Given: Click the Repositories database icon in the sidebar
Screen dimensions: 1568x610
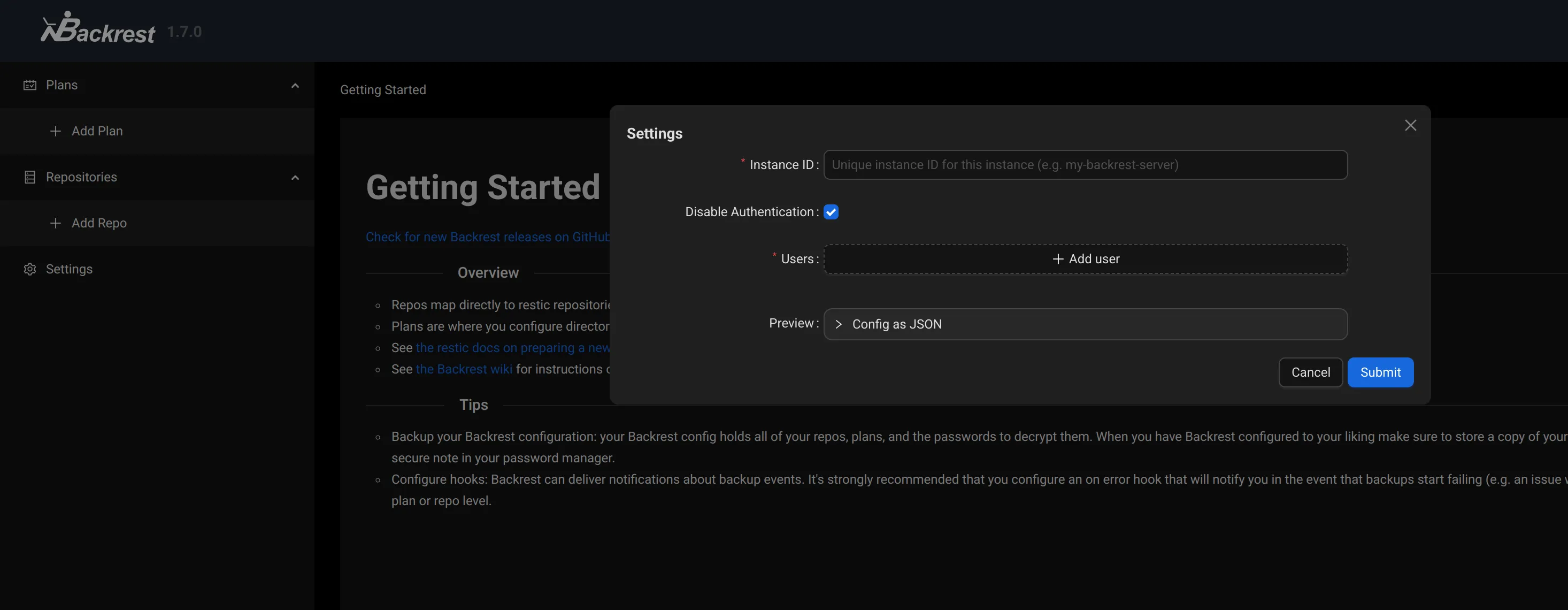Looking at the screenshot, I should pyautogui.click(x=30, y=177).
